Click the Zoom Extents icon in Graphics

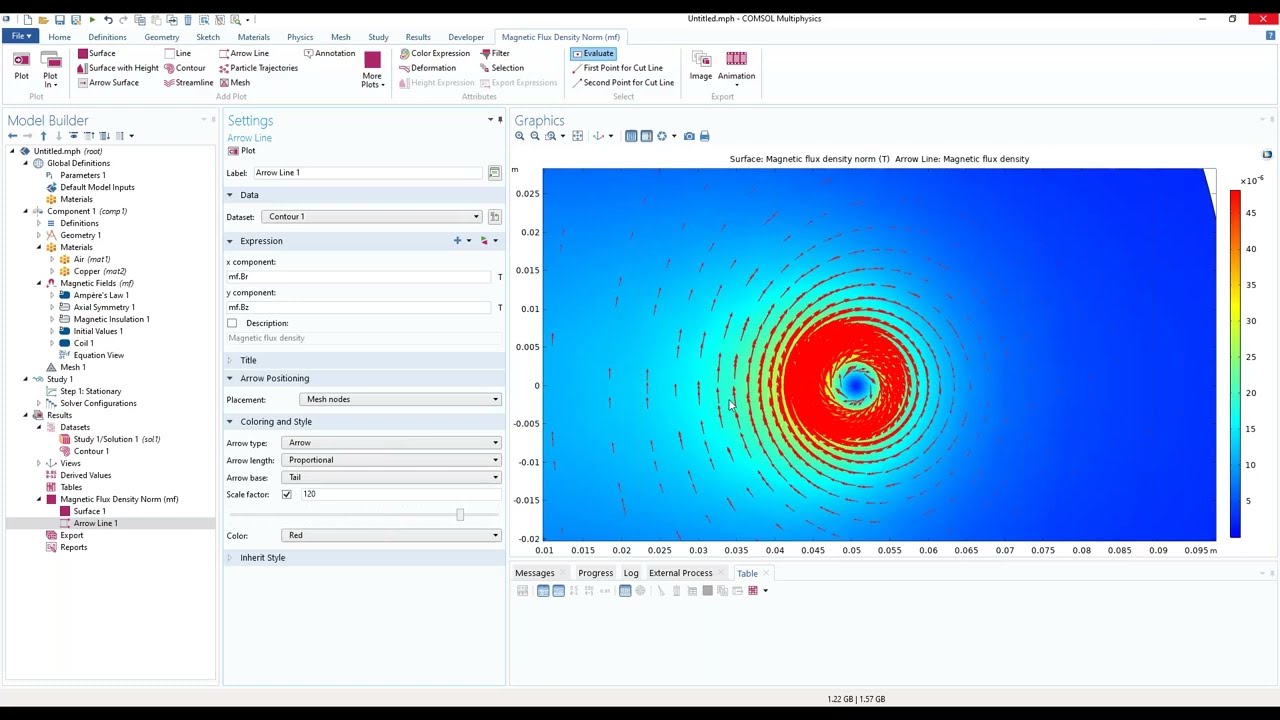point(577,136)
